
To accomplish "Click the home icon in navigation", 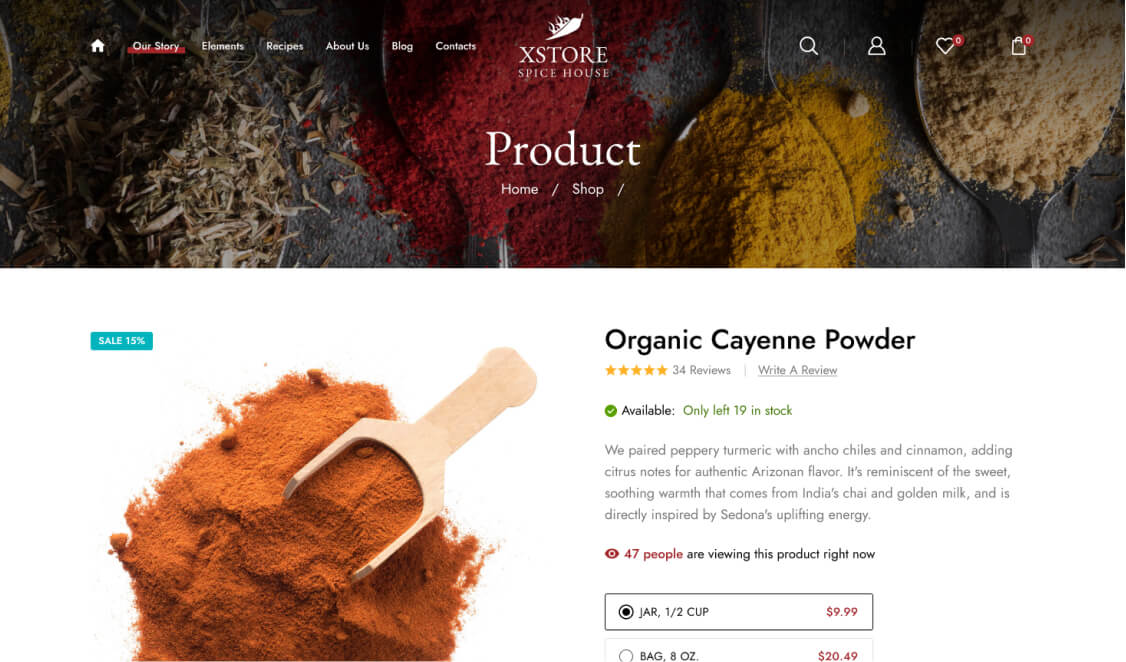I will [98, 46].
